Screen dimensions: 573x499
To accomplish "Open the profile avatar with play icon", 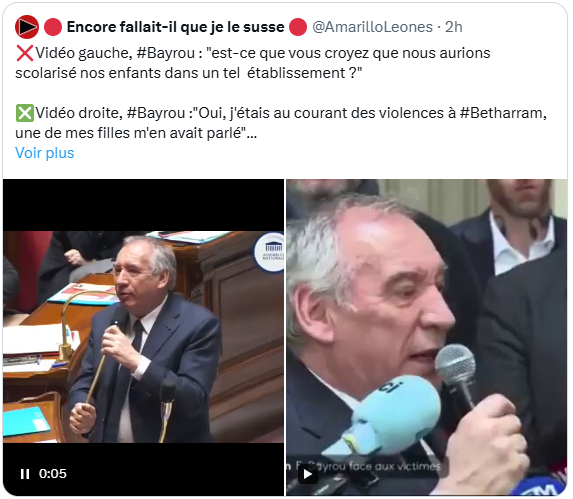I will coord(27,27).
